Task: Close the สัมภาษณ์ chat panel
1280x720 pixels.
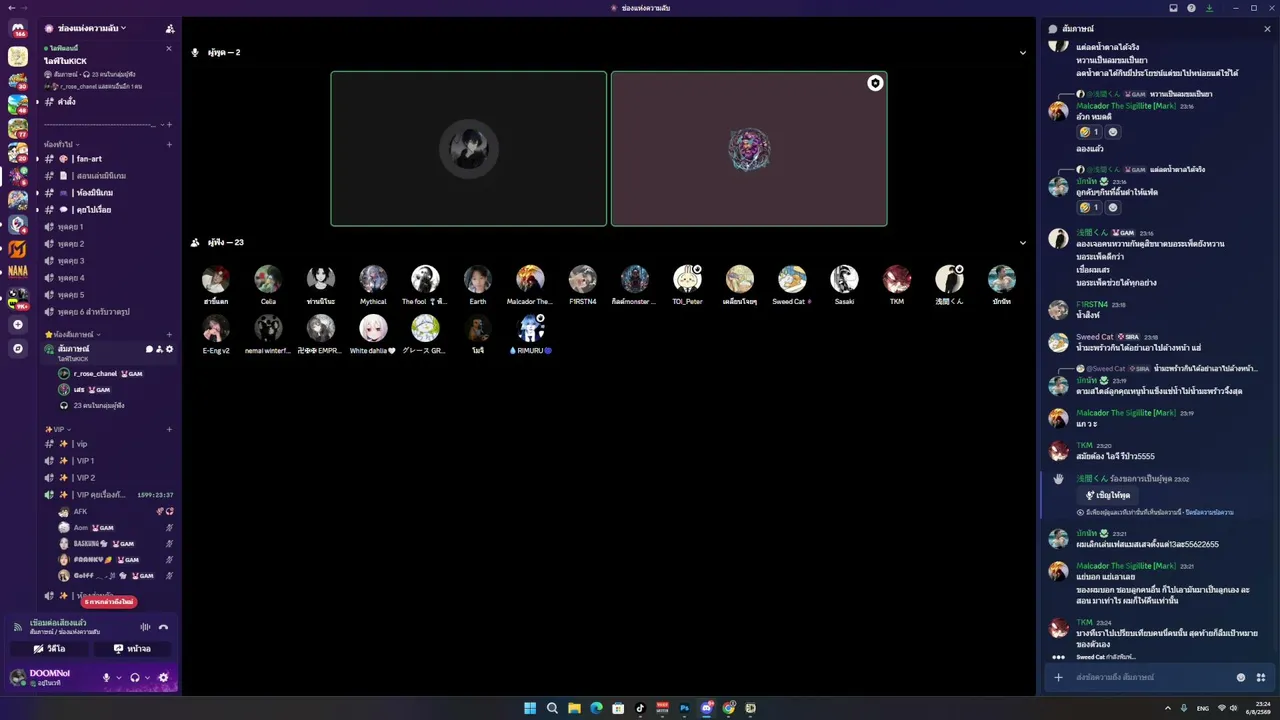Action: pos(1267,29)
